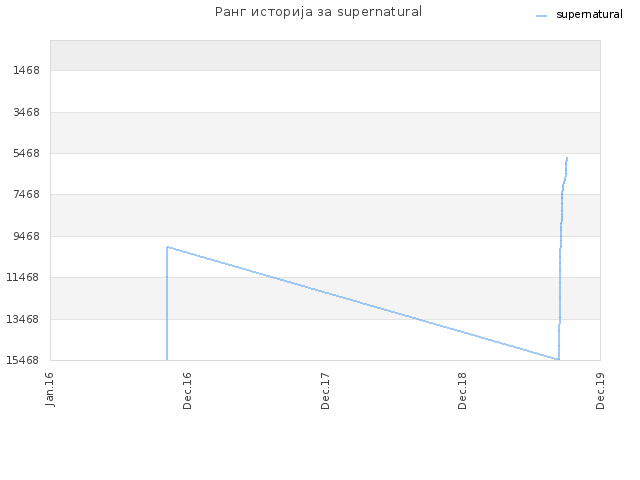Select the 7468 y-axis label
Screen dimensions: 640x480
point(27,194)
